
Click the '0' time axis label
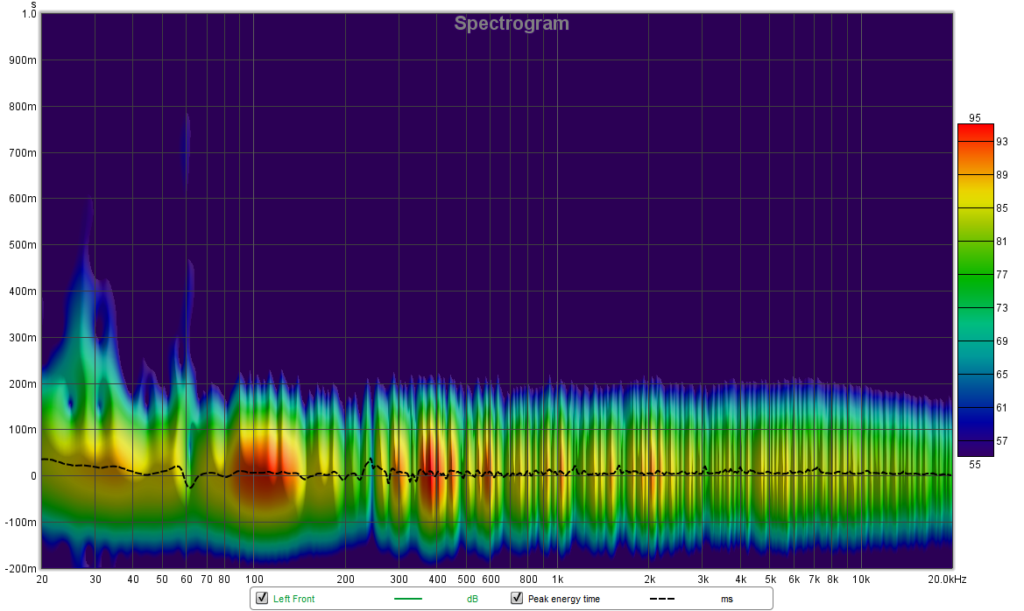click(x=33, y=476)
